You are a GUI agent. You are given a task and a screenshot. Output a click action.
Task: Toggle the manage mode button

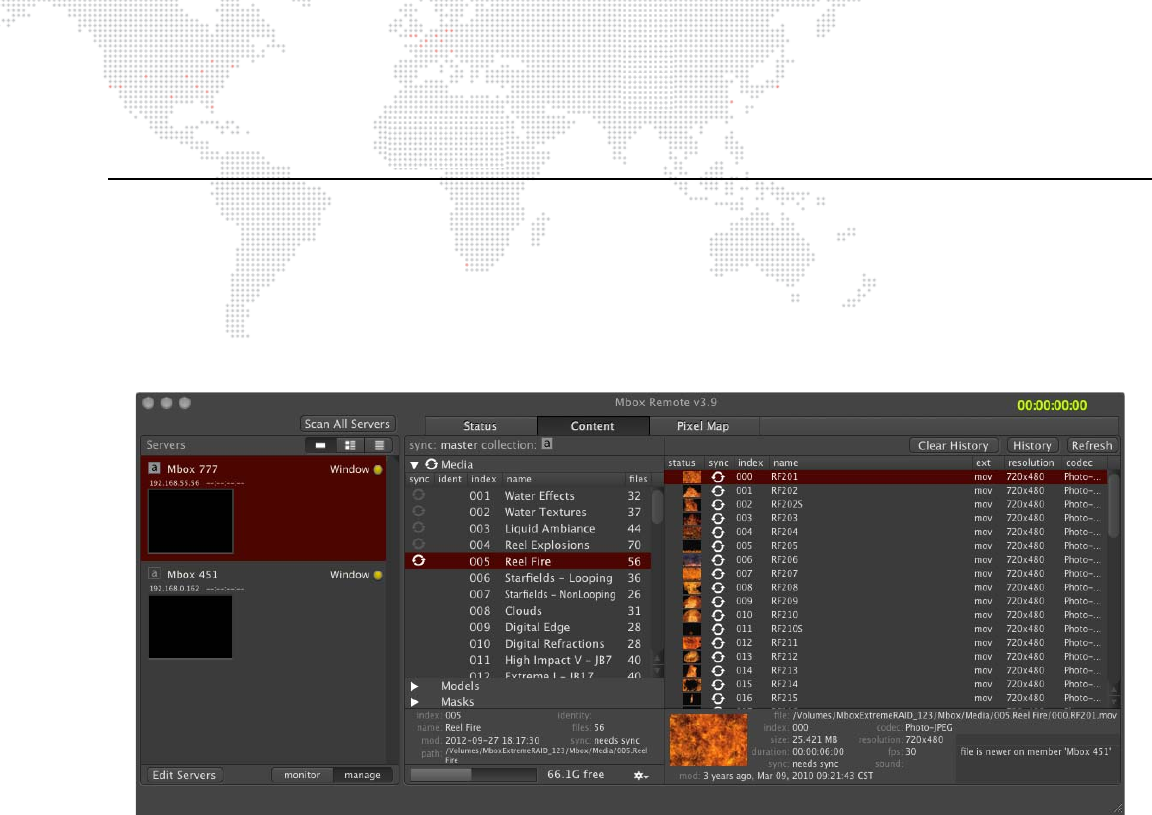(361, 775)
